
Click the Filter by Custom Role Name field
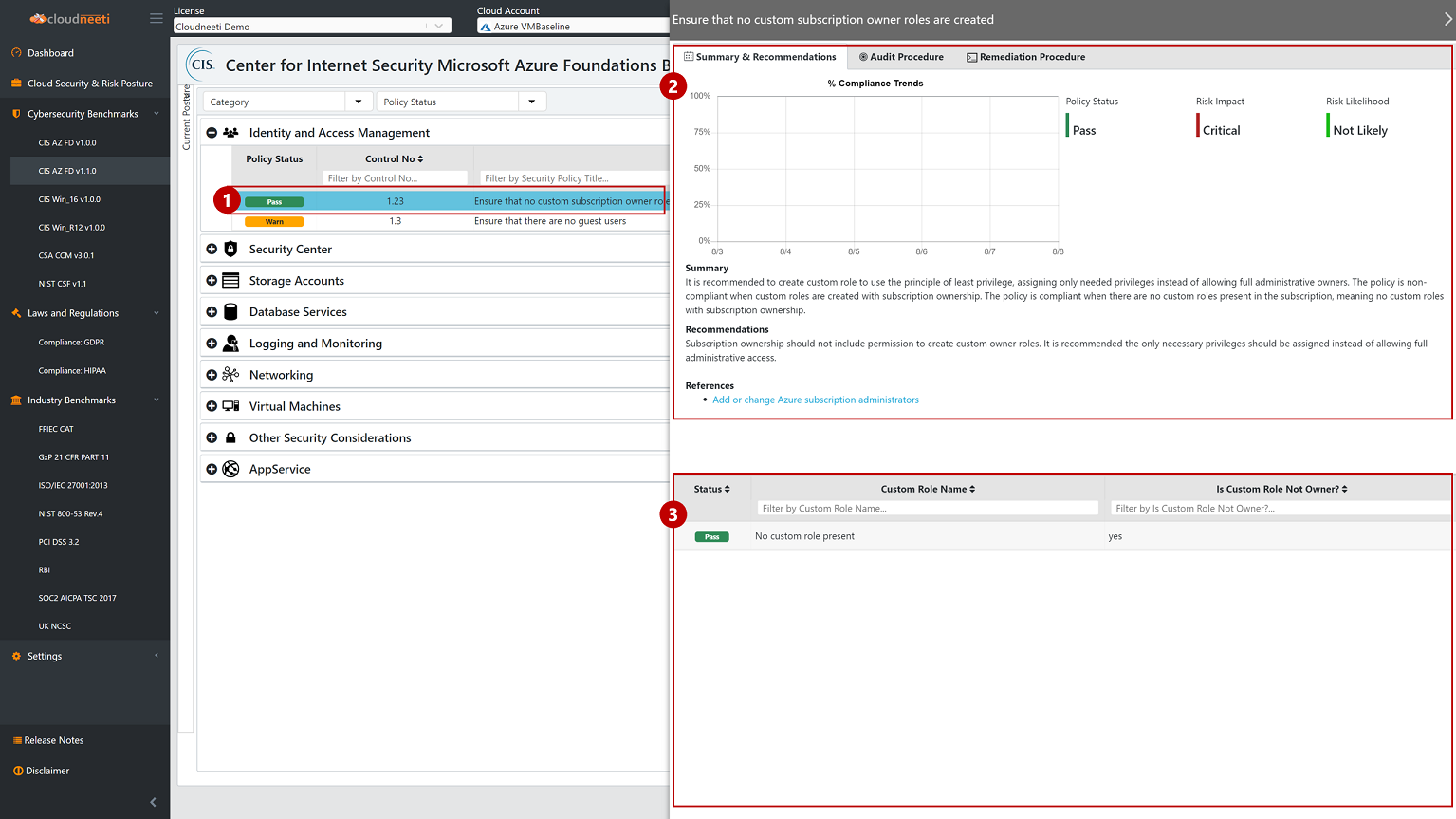tap(928, 509)
